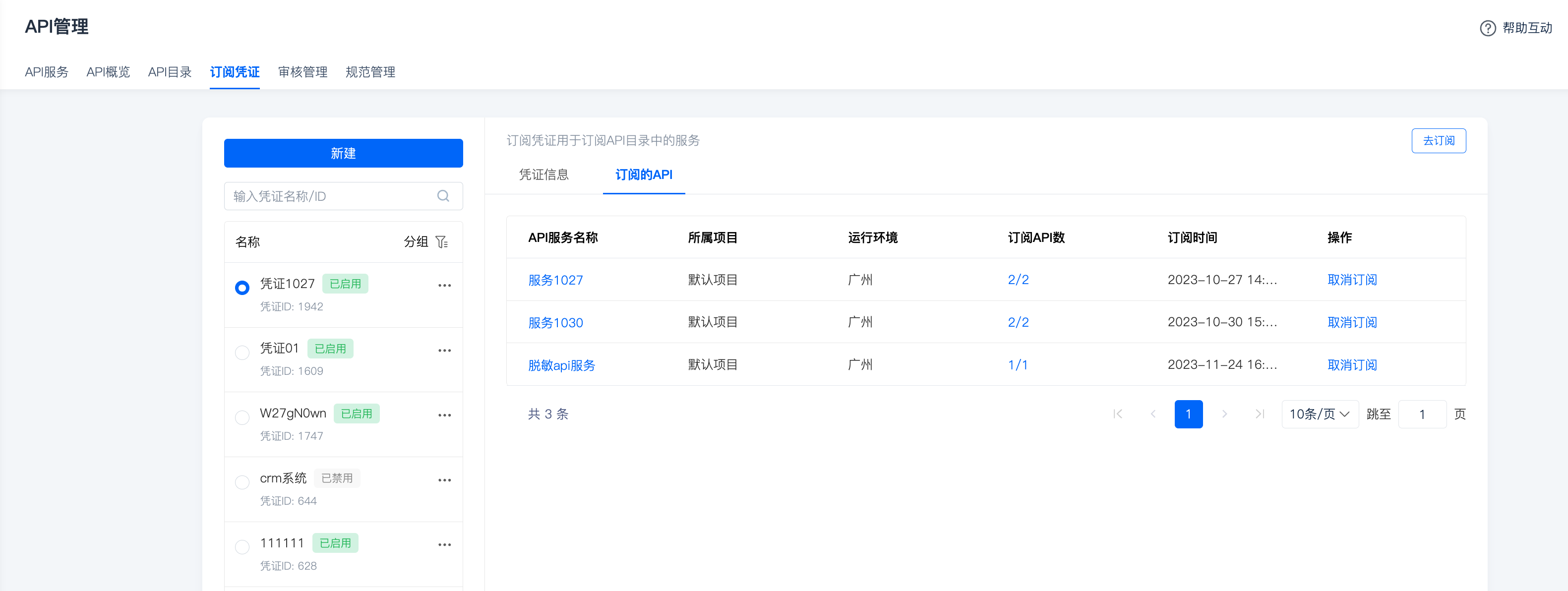The width and height of the screenshot is (1568, 591).
Task: View 2/2 subscribed APIs of 服务1030
Action: click(1018, 323)
